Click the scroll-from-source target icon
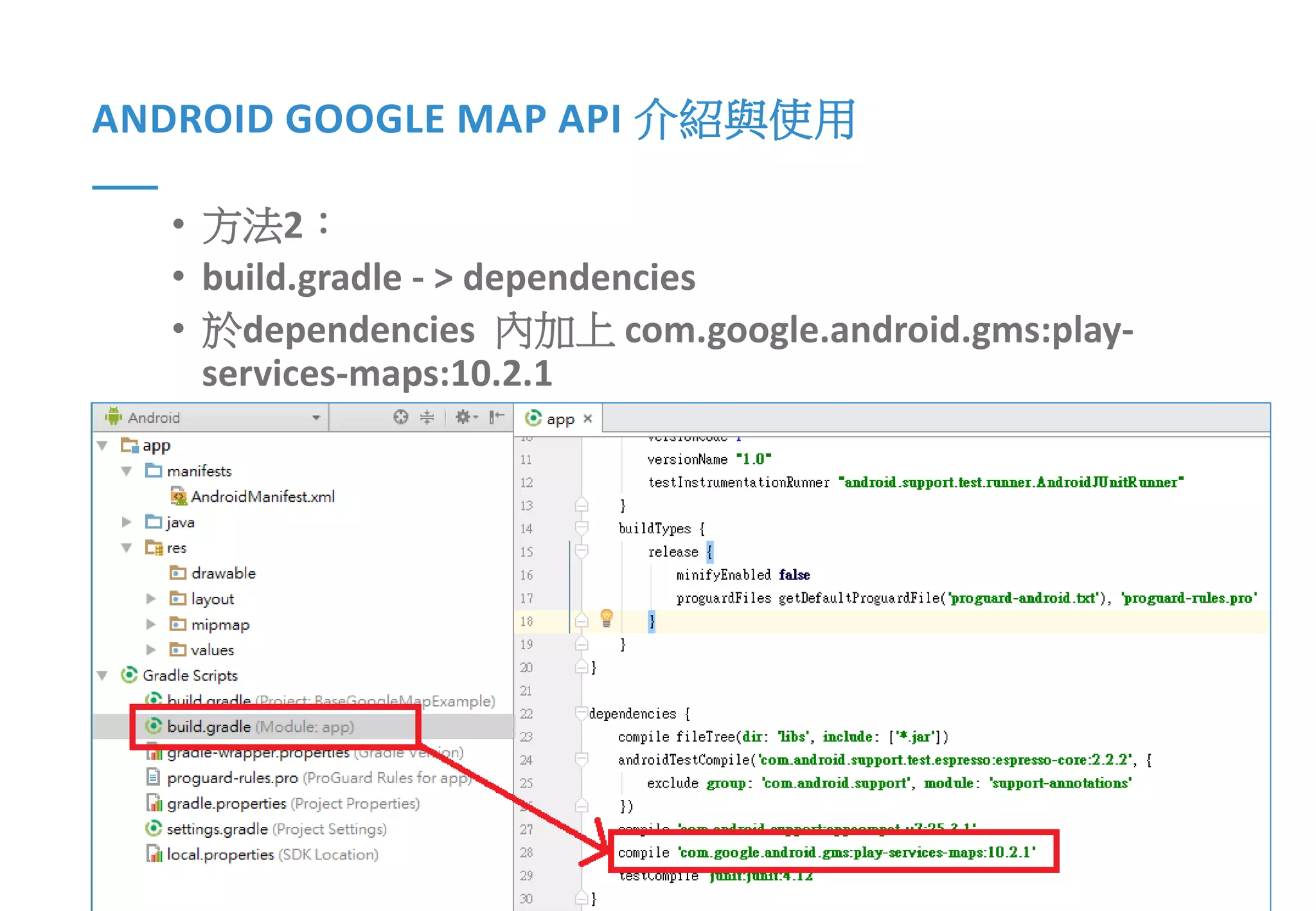The image size is (1316, 911). [400, 418]
